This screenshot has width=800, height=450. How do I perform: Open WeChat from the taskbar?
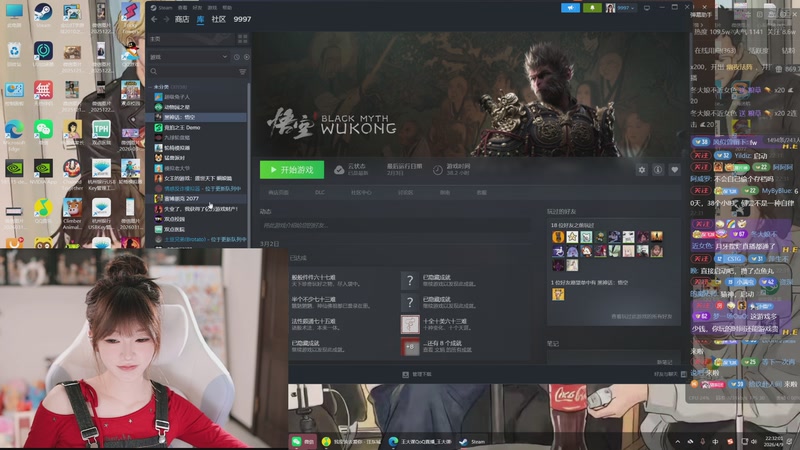coord(303,442)
